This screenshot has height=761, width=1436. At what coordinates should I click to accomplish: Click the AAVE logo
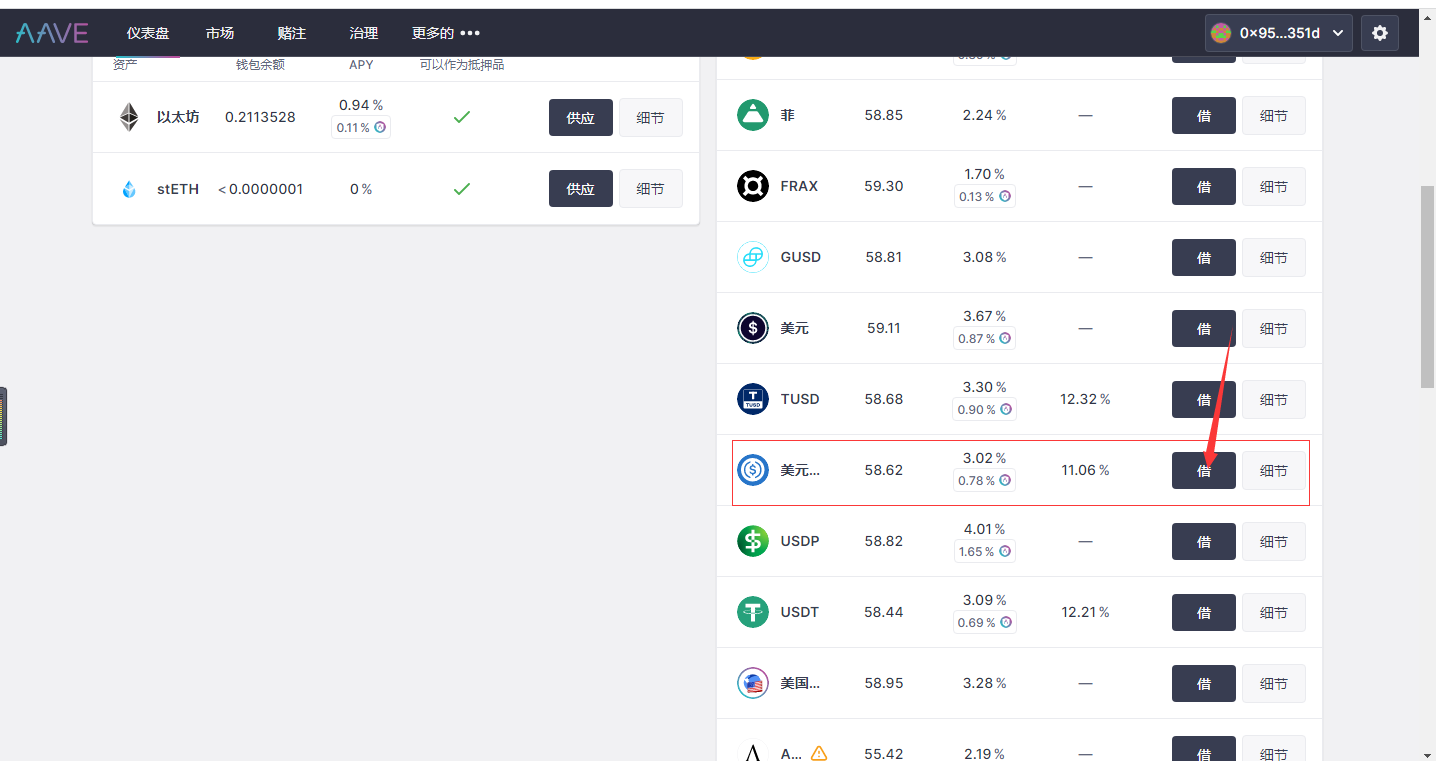click(x=52, y=33)
